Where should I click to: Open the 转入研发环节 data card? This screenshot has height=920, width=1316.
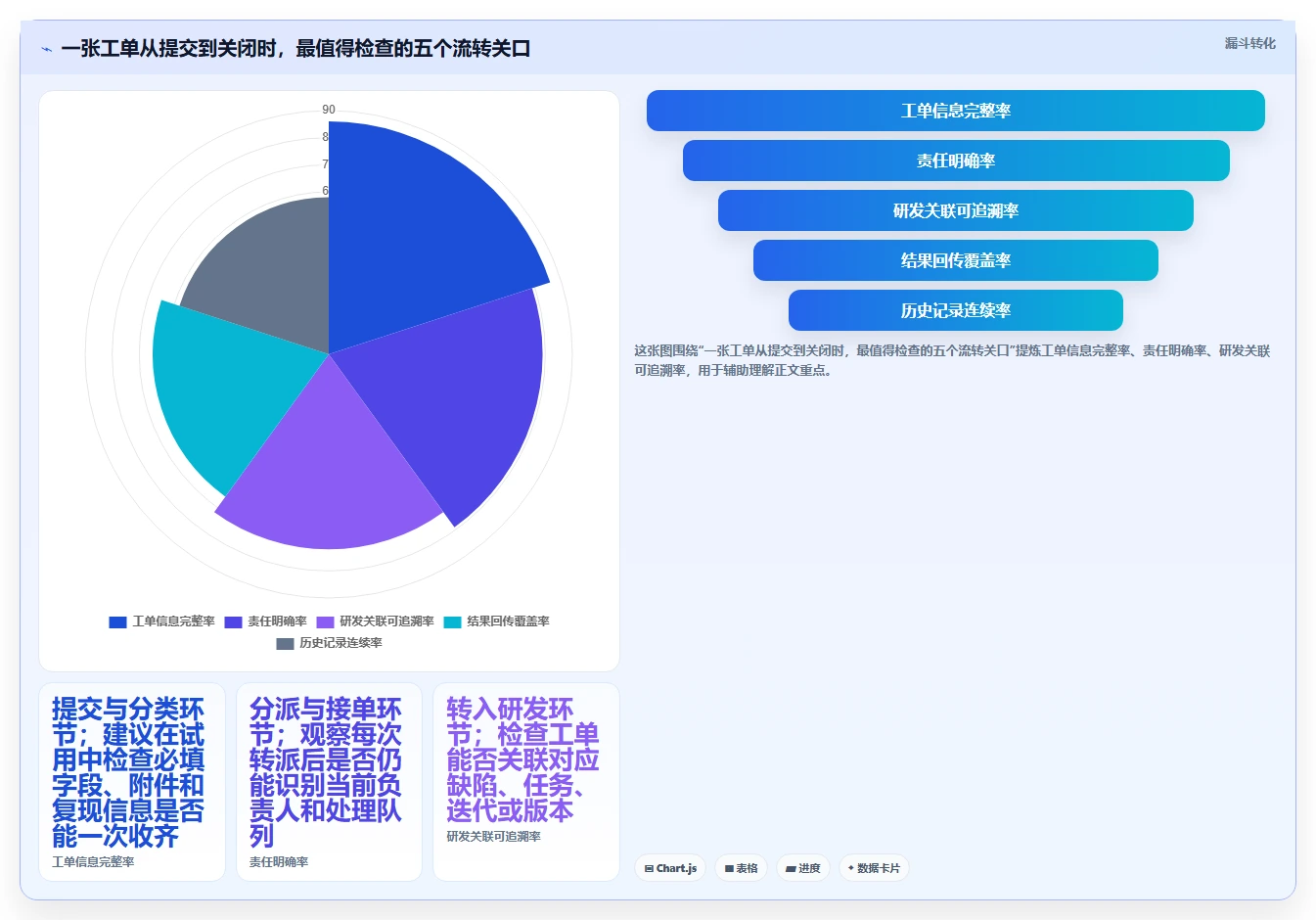(x=526, y=782)
